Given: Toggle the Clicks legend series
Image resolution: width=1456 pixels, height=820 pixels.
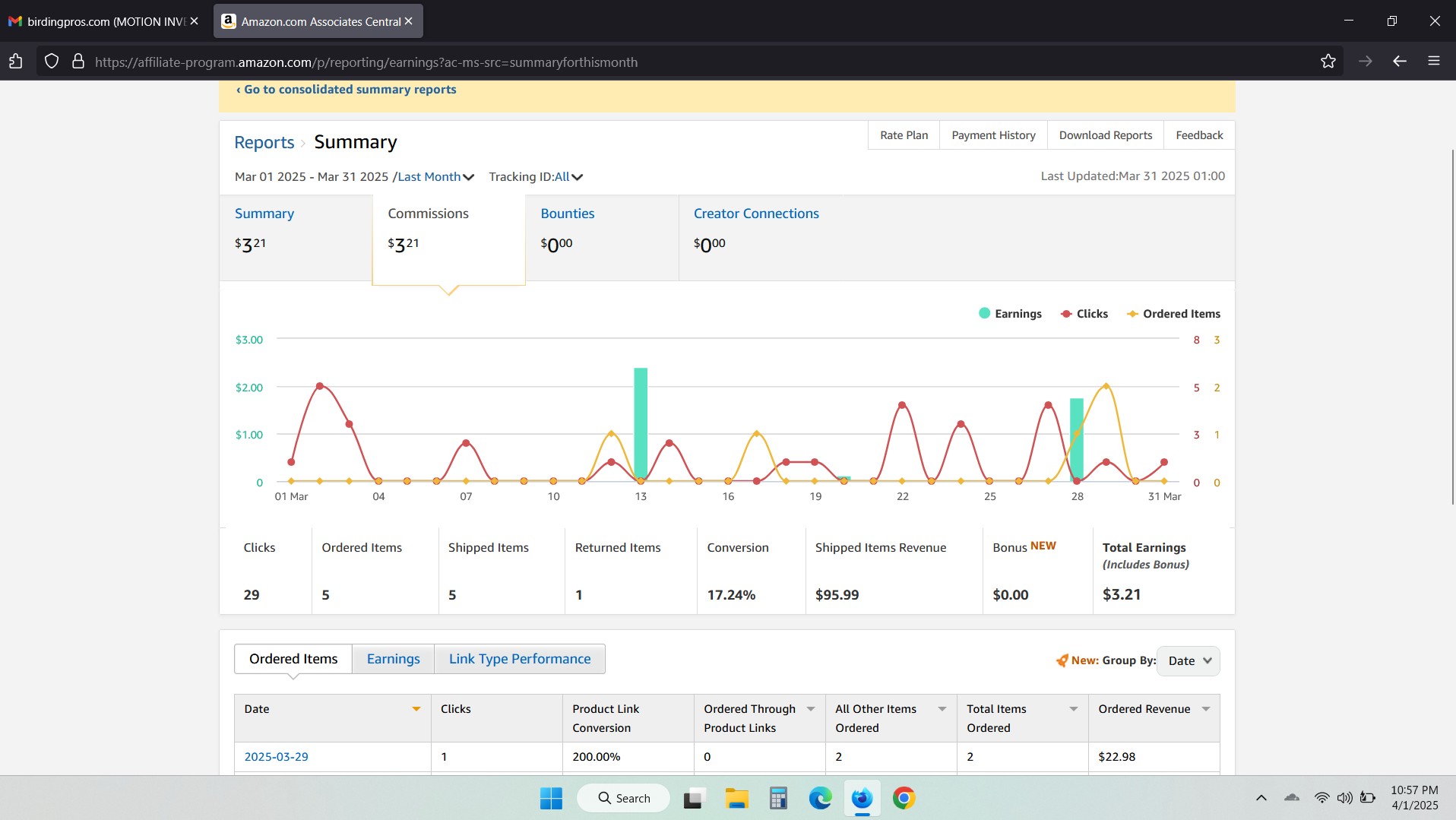Looking at the screenshot, I should (1084, 314).
